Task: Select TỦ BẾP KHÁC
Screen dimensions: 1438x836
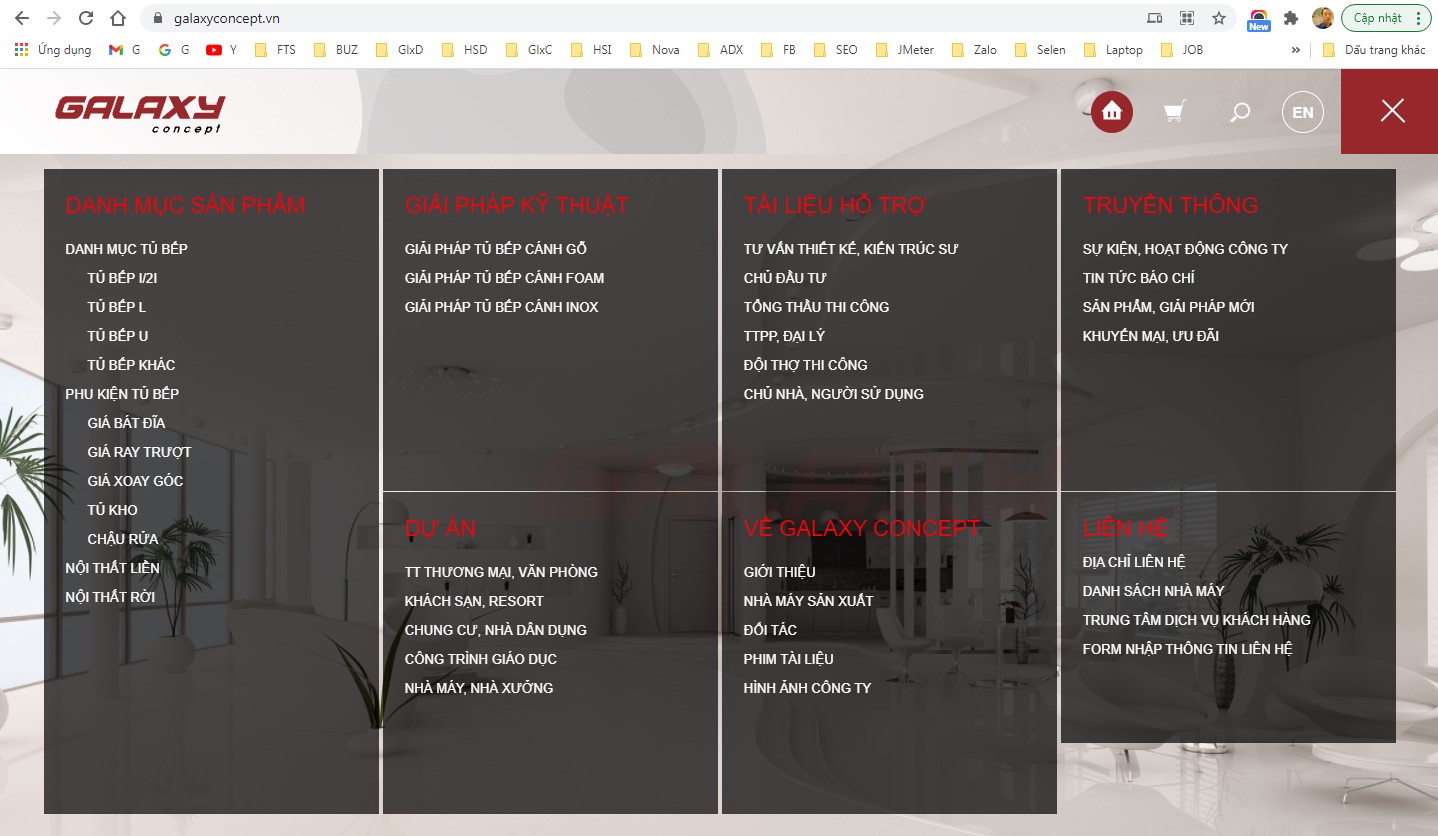Action: click(131, 365)
